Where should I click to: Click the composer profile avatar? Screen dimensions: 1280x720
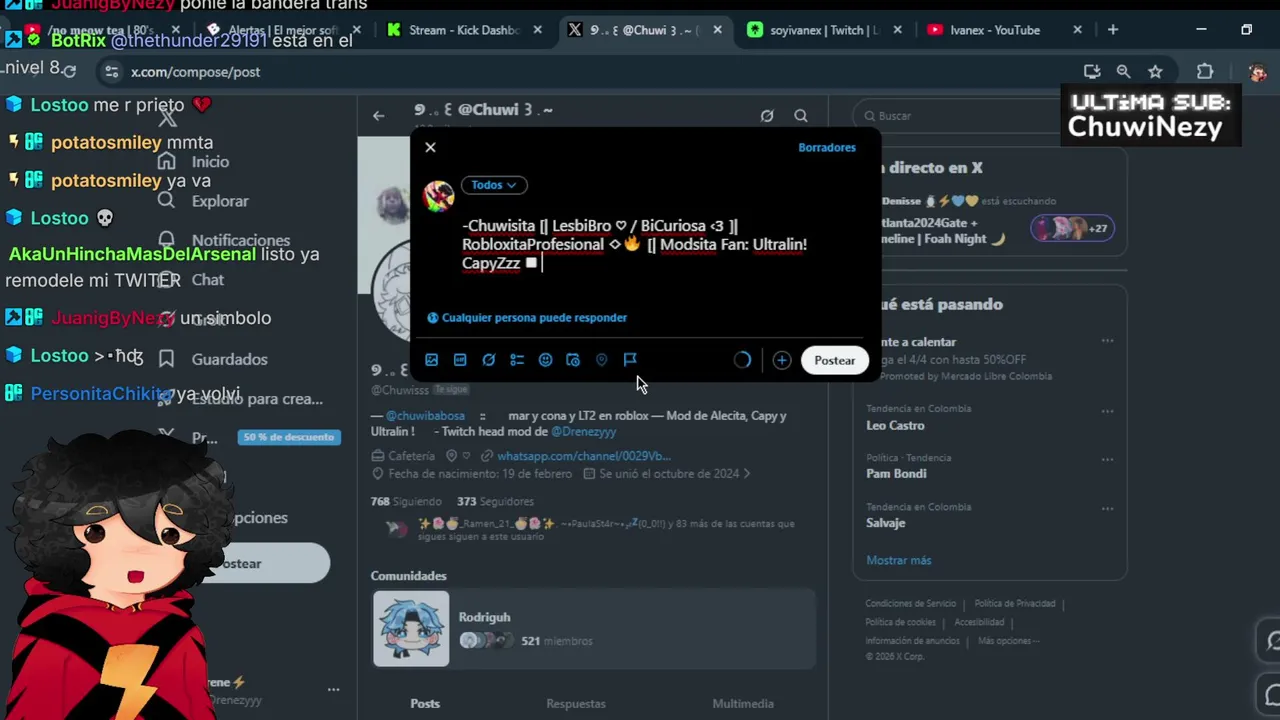[438, 196]
